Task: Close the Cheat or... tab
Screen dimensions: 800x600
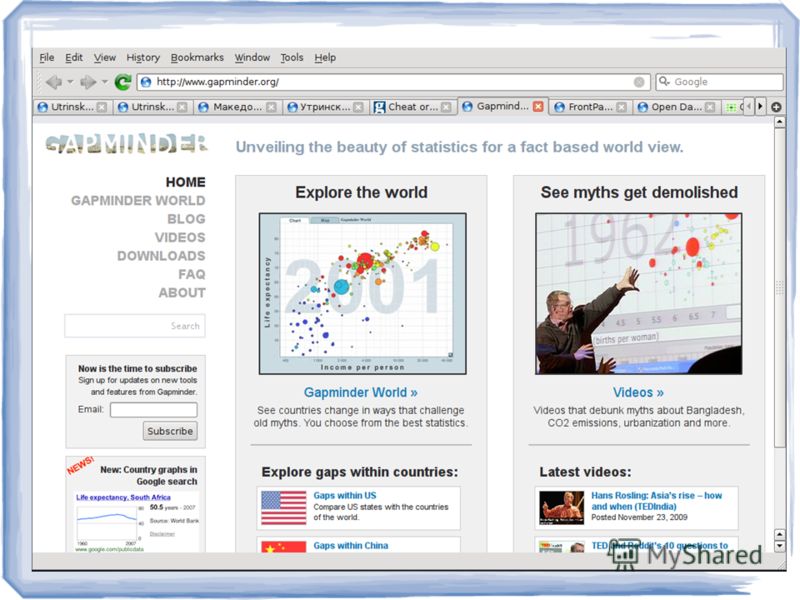Action: coord(446,107)
